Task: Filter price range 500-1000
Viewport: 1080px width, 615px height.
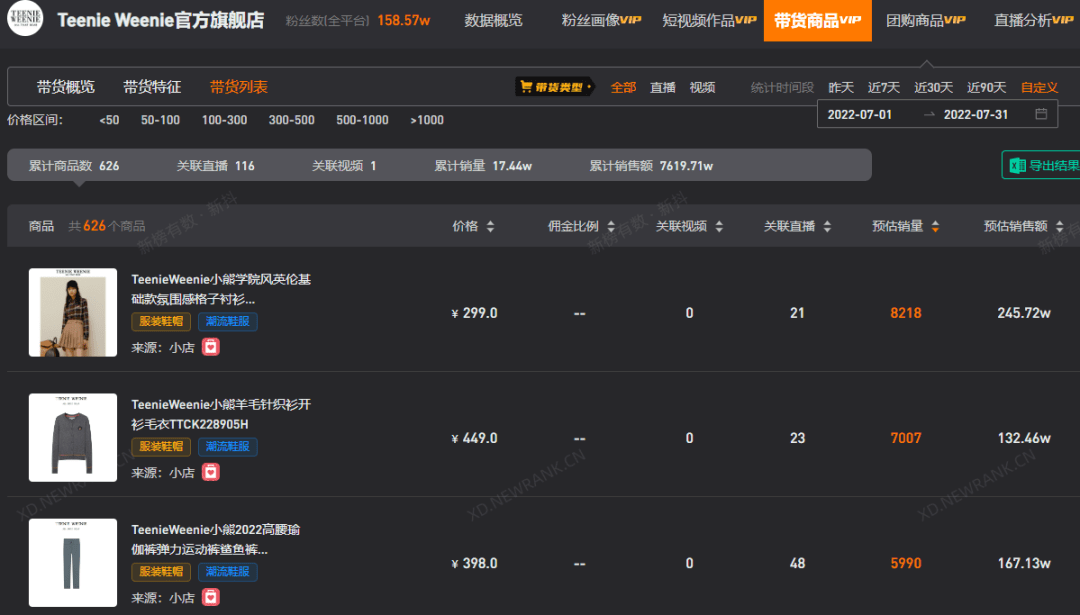Action: [362, 120]
